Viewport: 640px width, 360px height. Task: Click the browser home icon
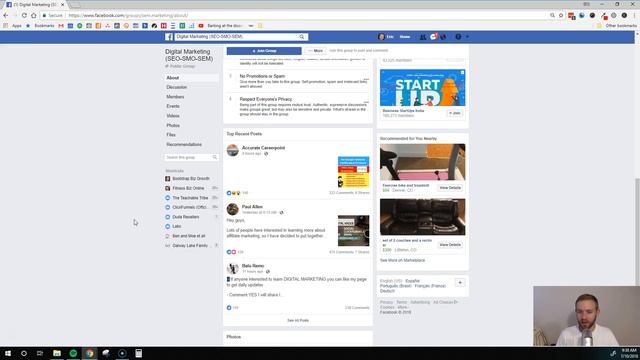(x=34, y=15)
